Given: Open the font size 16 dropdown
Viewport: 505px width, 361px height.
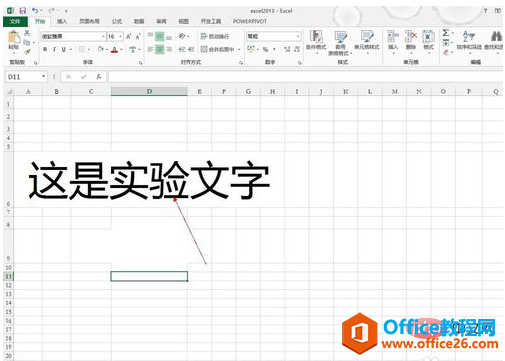Looking at the screenshot, I should click(x=120, y=36).
